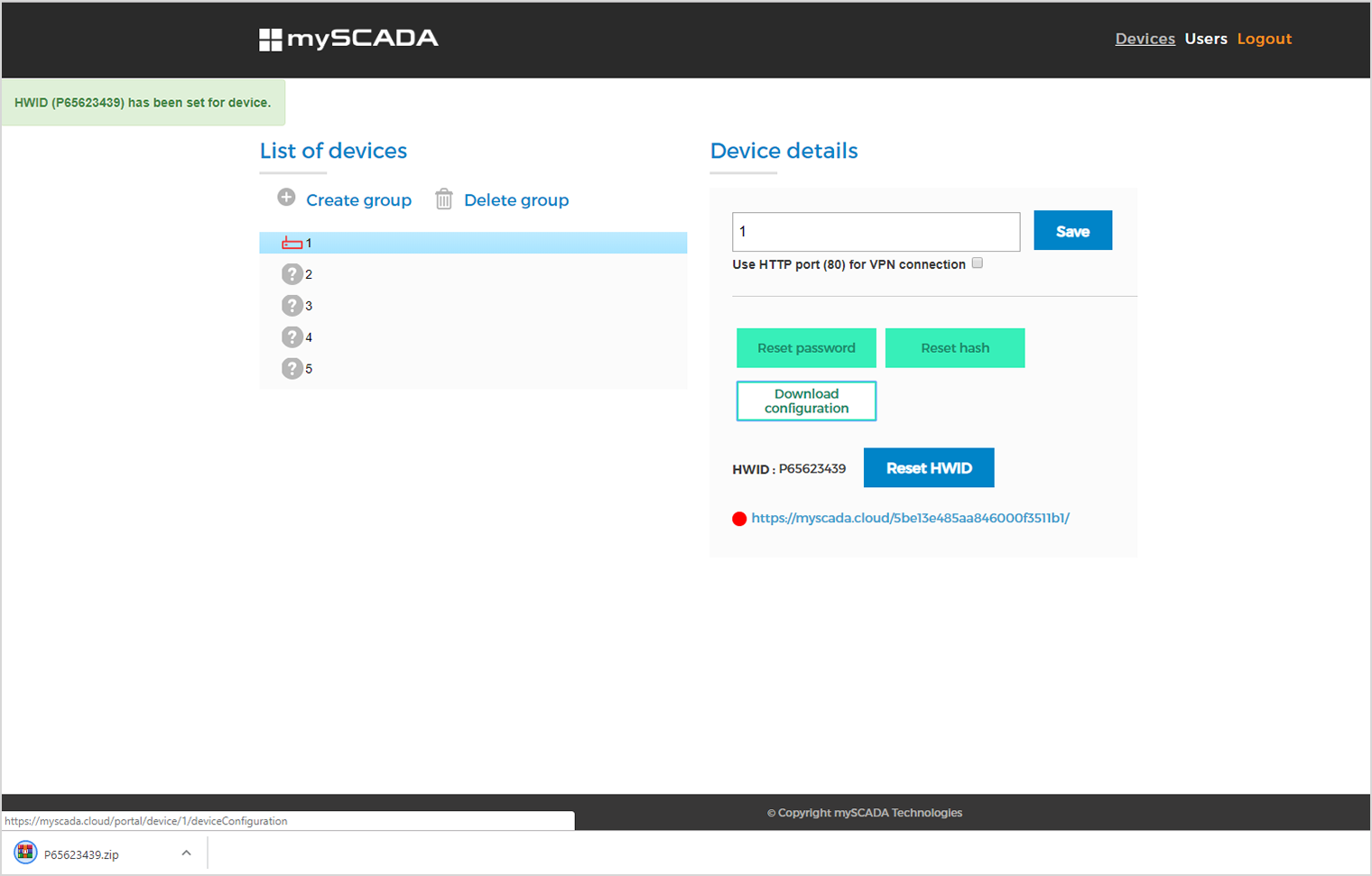Enable HTTP port 80 for VPN connection

point(977,263)
